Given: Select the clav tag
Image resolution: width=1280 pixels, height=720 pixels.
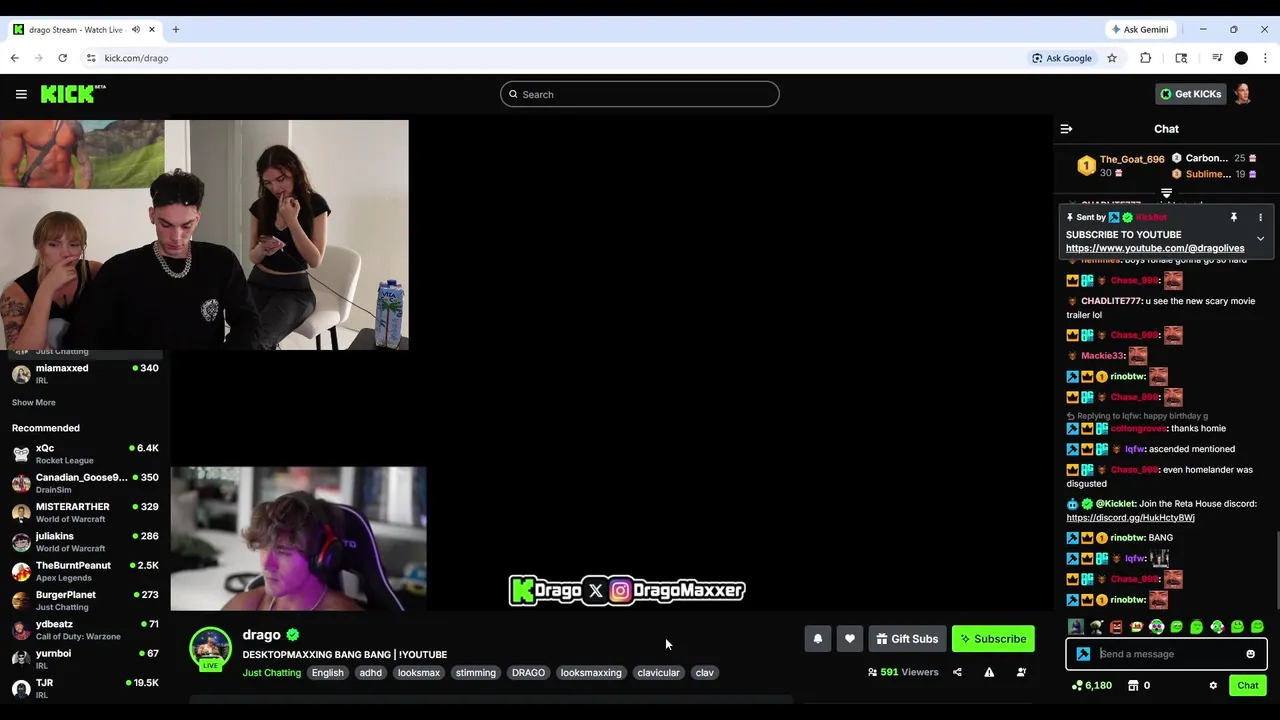Looking at the screenshot, I should click(705, 673).
